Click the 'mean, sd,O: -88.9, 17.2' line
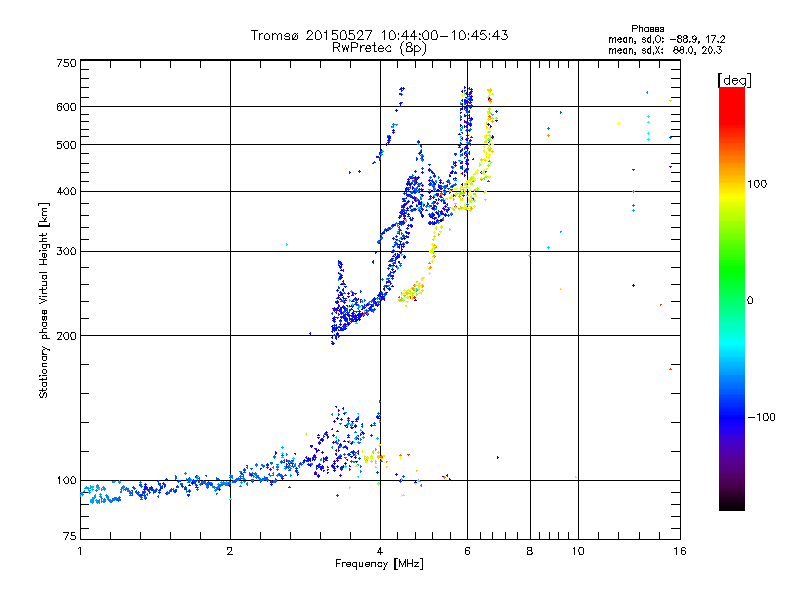 [666, 39]
